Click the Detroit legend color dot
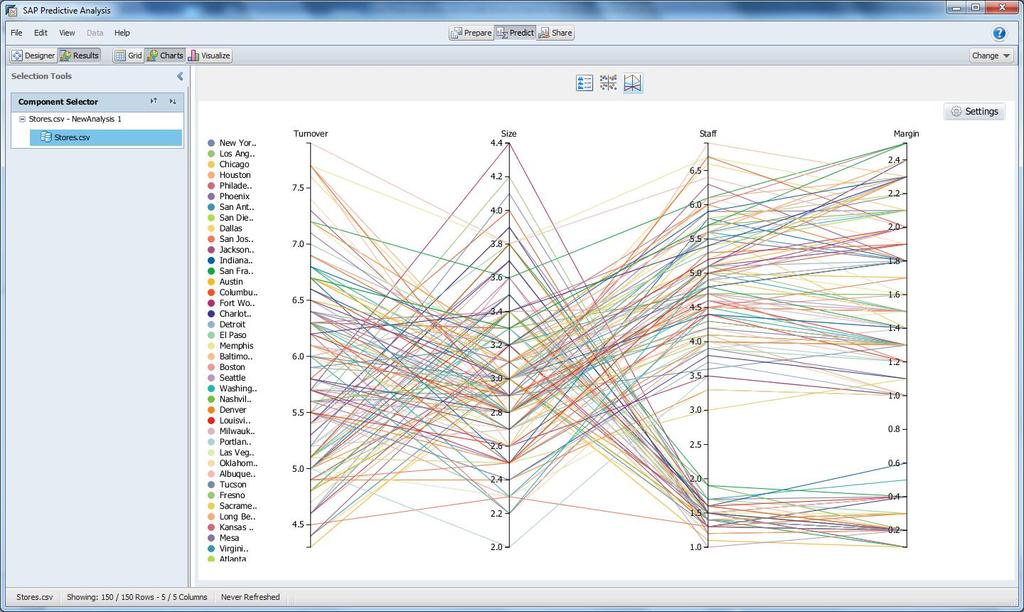Image resolution: width=1024 pixels, height=612 pixels. [x=211, y=325]
